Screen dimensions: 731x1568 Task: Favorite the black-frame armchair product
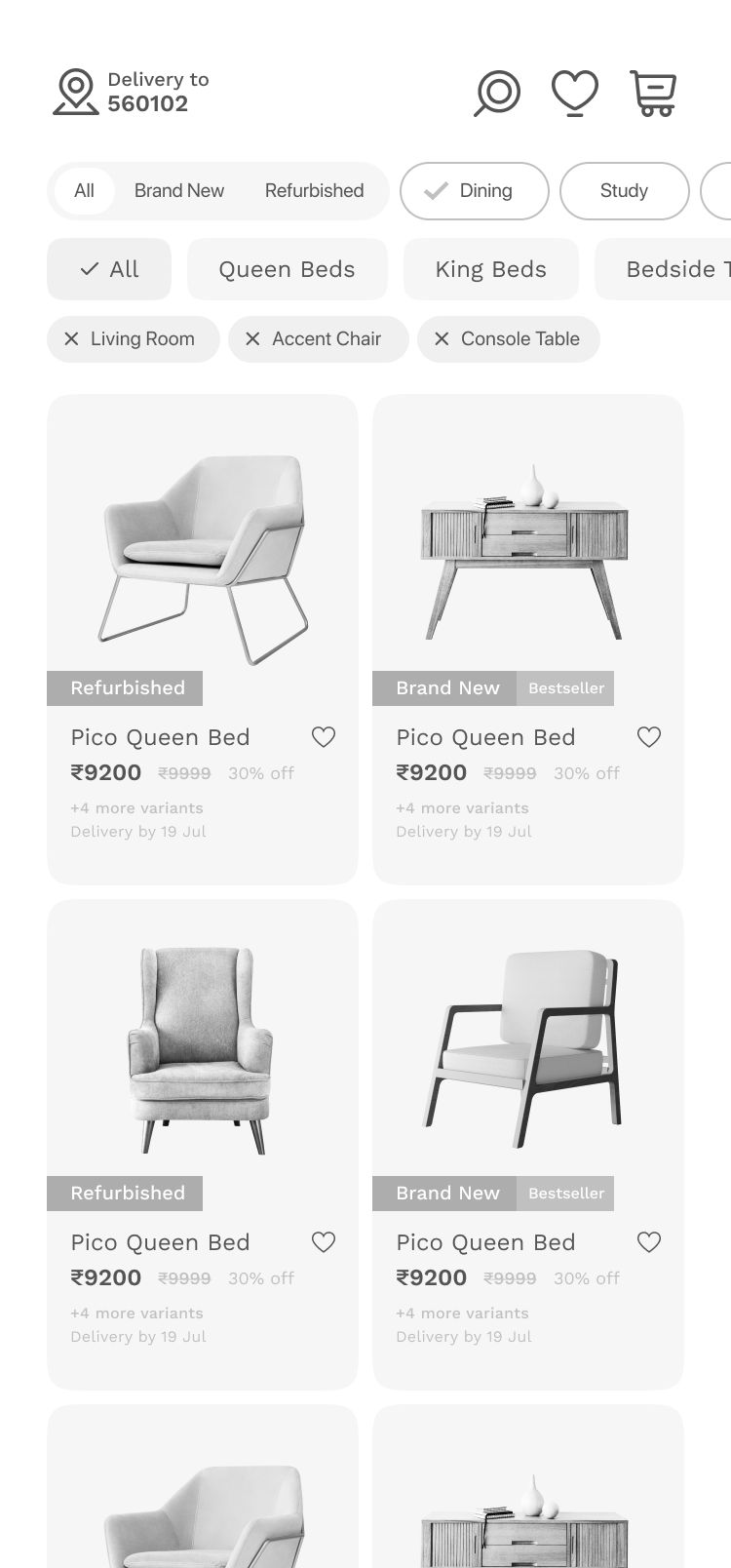tap(649, 1242)
